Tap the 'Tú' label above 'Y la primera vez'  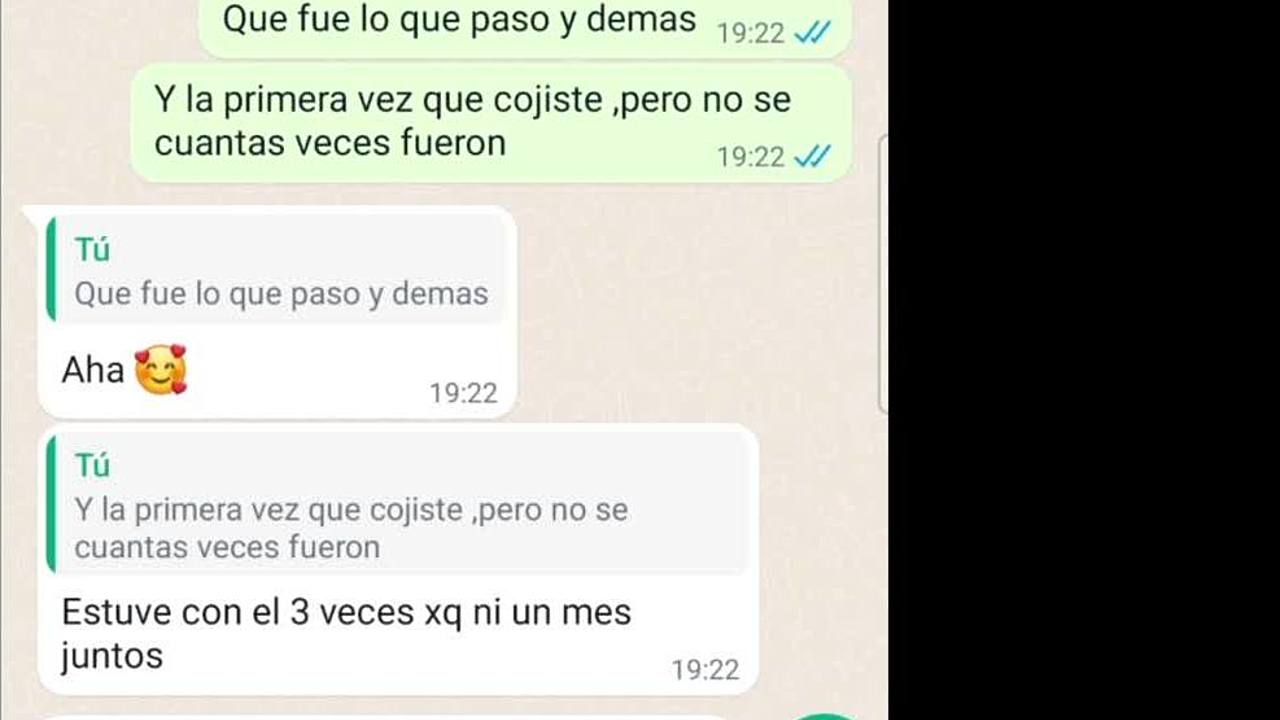point(92,465)
